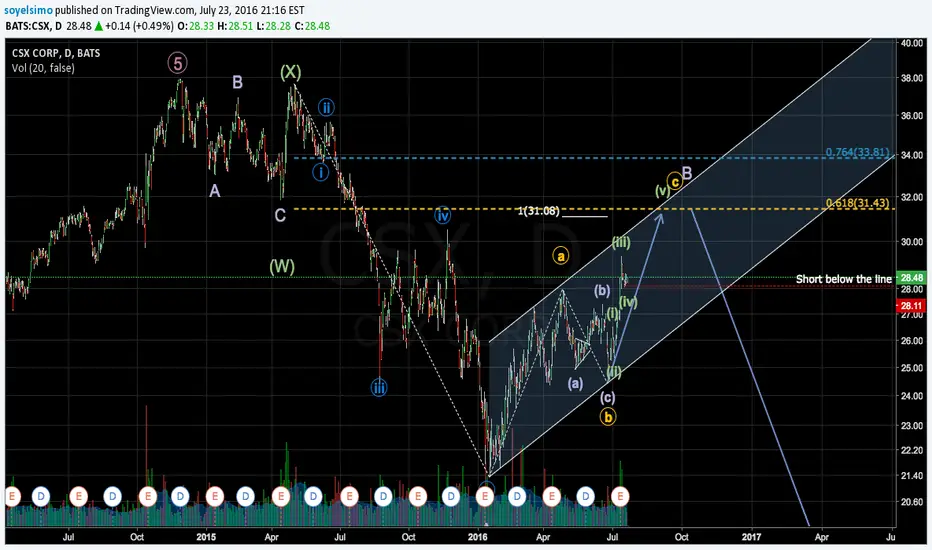Image resolution: width=932 pixels, height=550 pixels.
Task: Click the 2016 time axis label
Action: point(477,537)
